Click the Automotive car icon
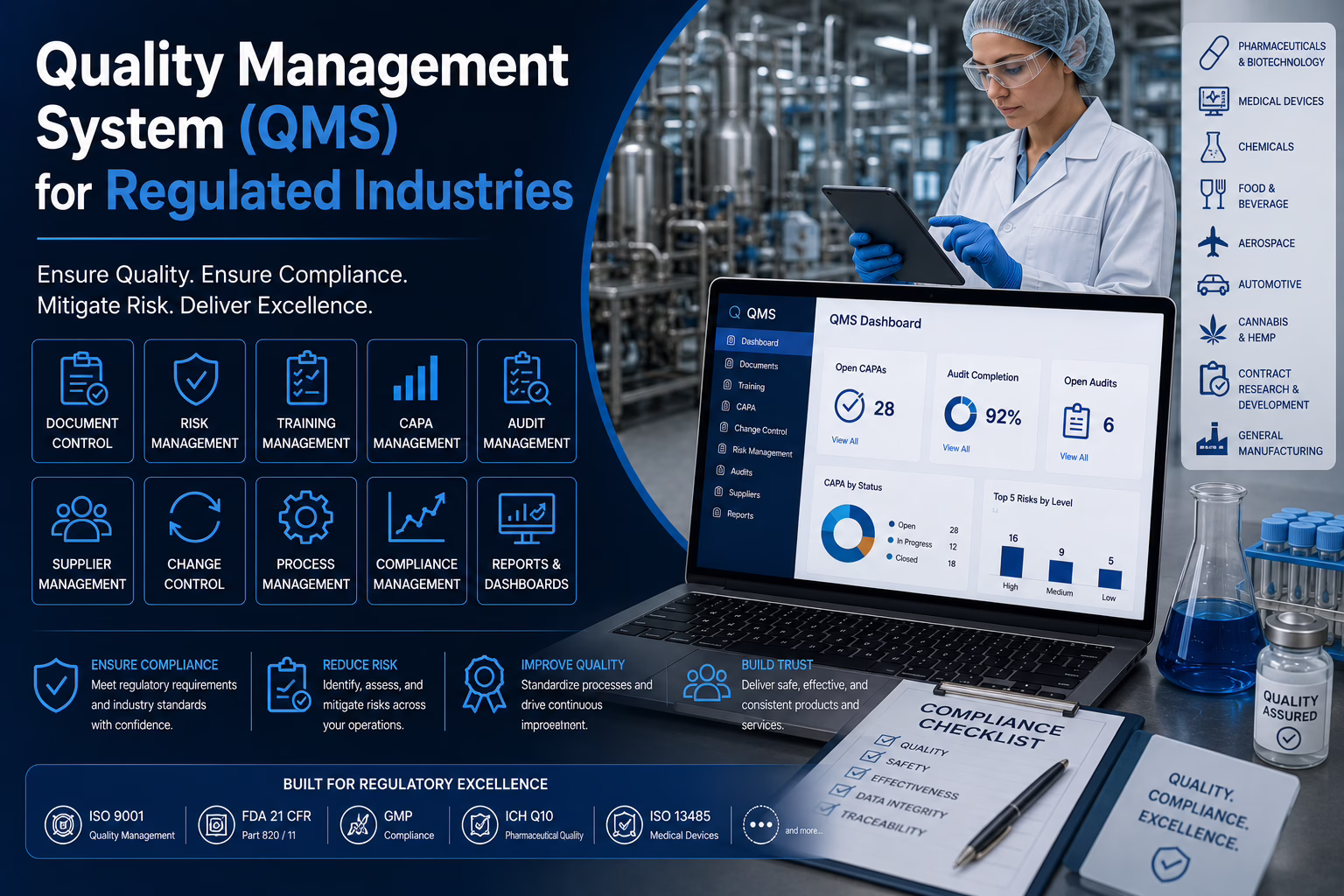The height and width of the screenshot is (896, 1344). pyautogui.click(x=1213, y=284)
